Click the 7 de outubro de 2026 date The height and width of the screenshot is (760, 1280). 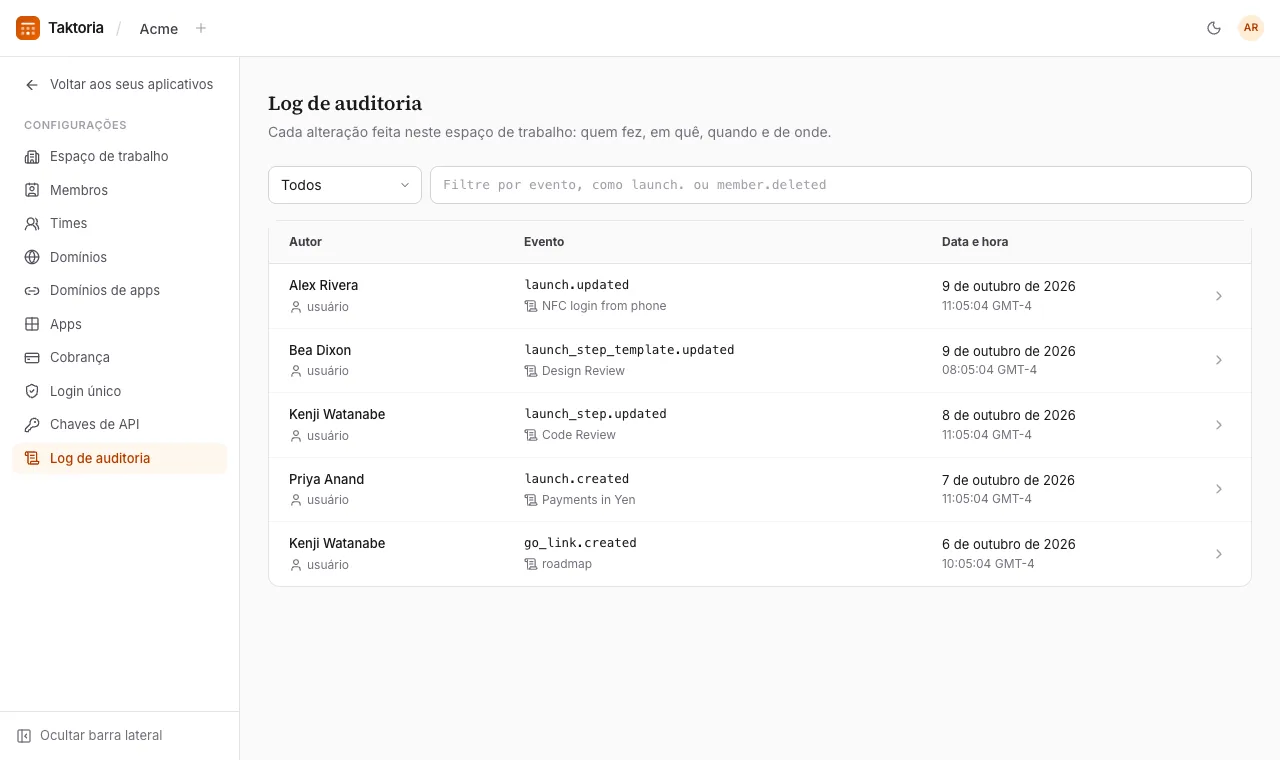click(x=1008, y=480)
